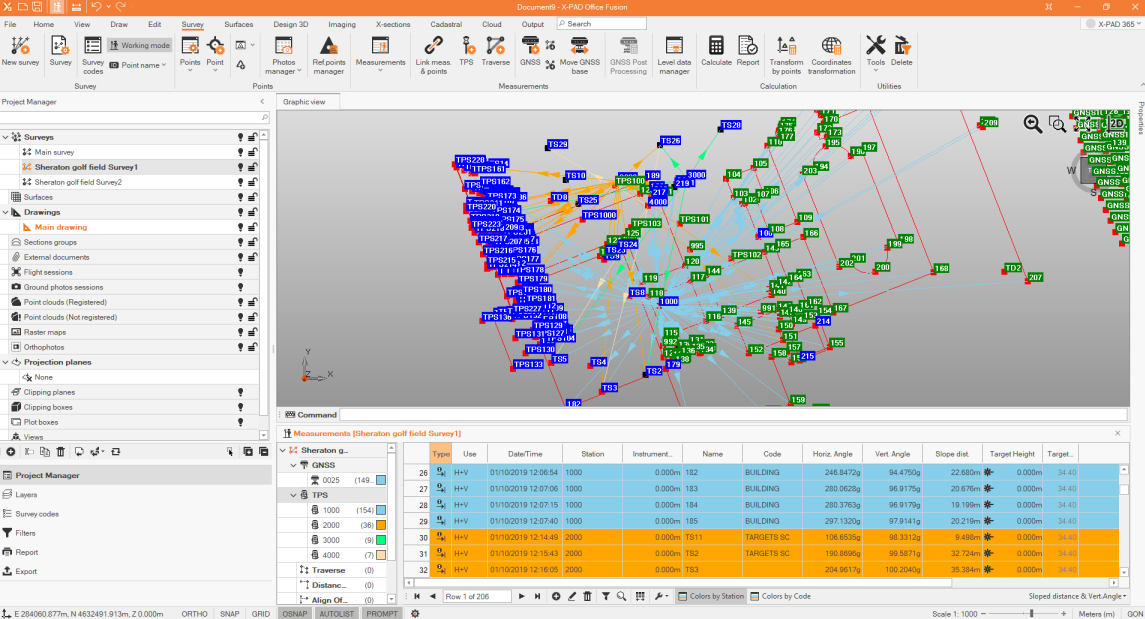Collapse the Drawings tree node
The height and width of the screenshot is (619, 1145).
click(6, 212)
